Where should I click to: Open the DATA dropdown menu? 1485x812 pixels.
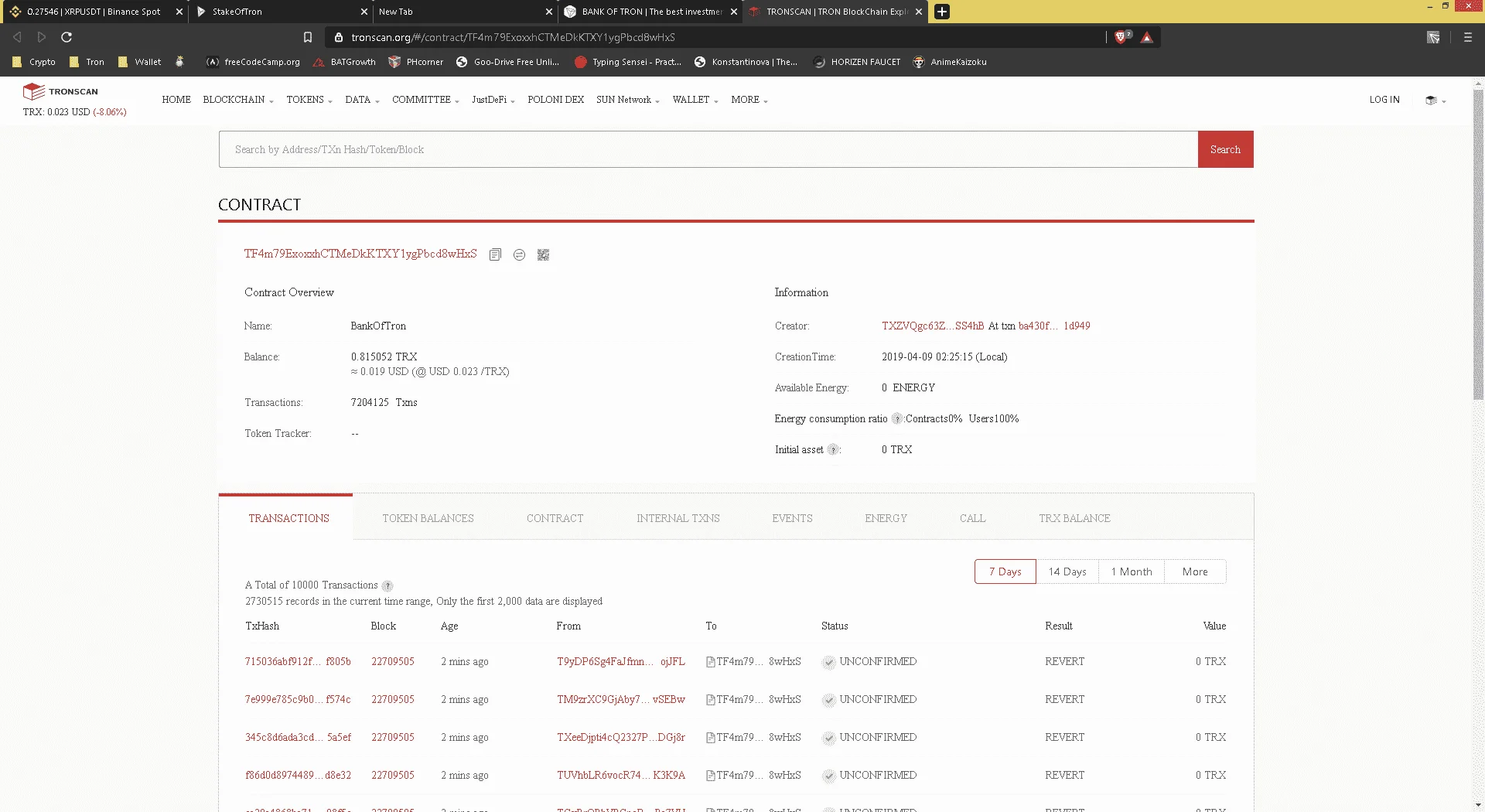coord(362,100)
